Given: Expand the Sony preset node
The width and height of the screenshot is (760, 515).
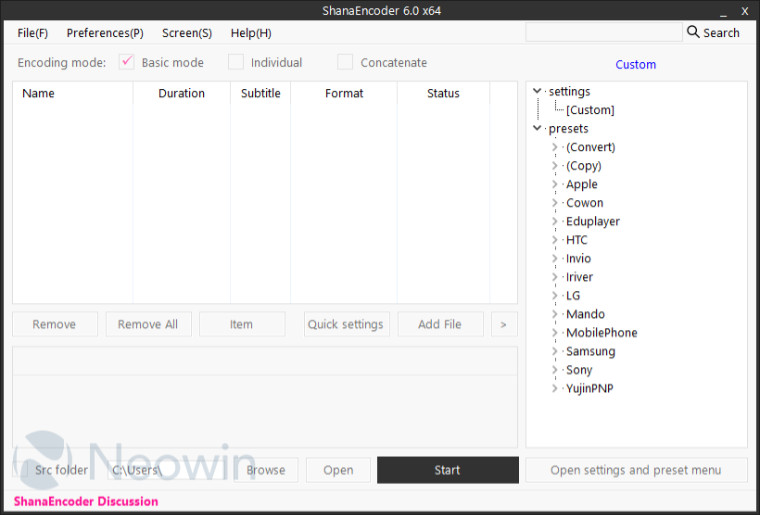Looking at the screenshot, I should pos(555,370).
